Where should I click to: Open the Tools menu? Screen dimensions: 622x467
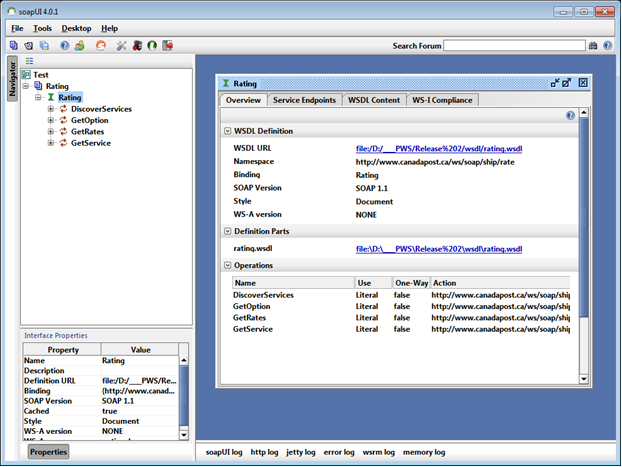pyautogui.click(x=42, y=29)
